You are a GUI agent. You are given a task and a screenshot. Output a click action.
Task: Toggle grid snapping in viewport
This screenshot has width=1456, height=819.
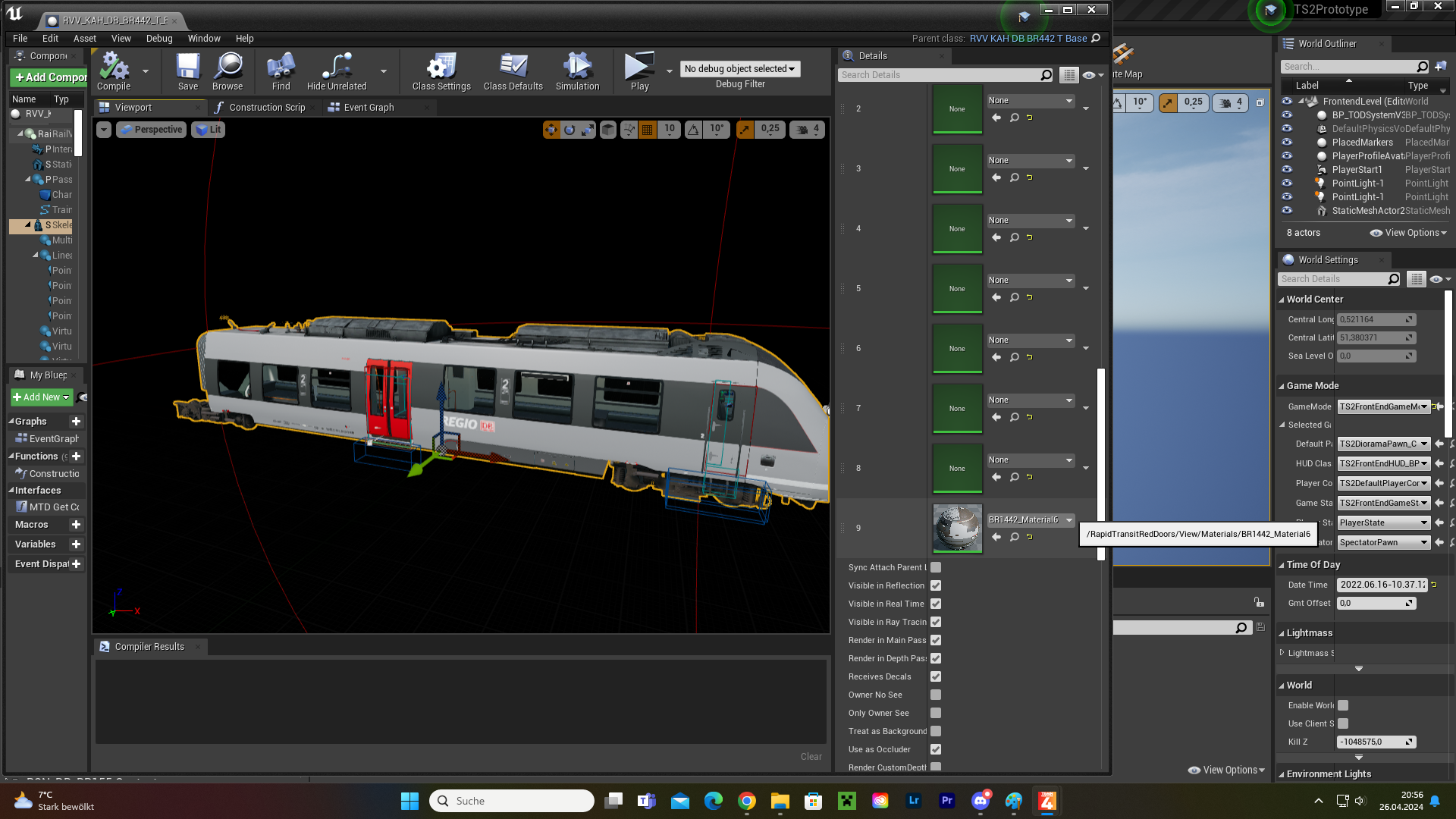(x=647, y=130)
